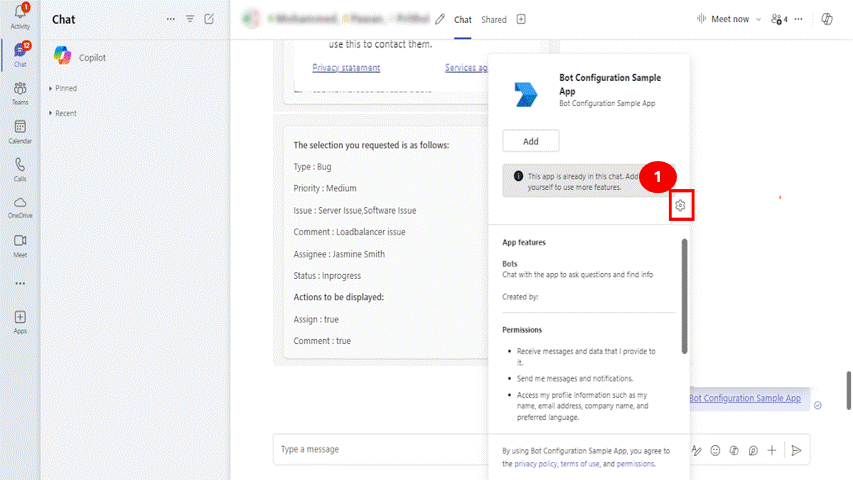Image resolution: width=853 pixels, height=480 pixels.
Task: Open the Calendar app
Action: [20, 131]
